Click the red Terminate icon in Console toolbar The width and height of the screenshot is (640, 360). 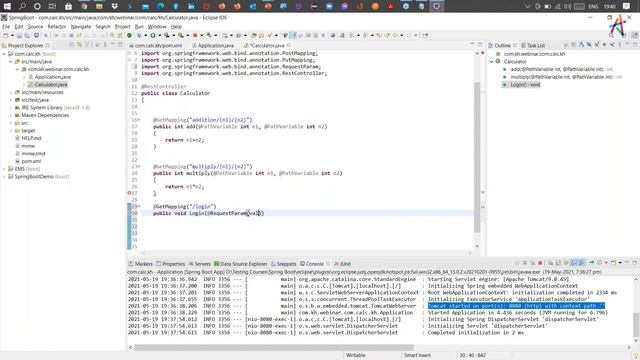tap(540, 263)
